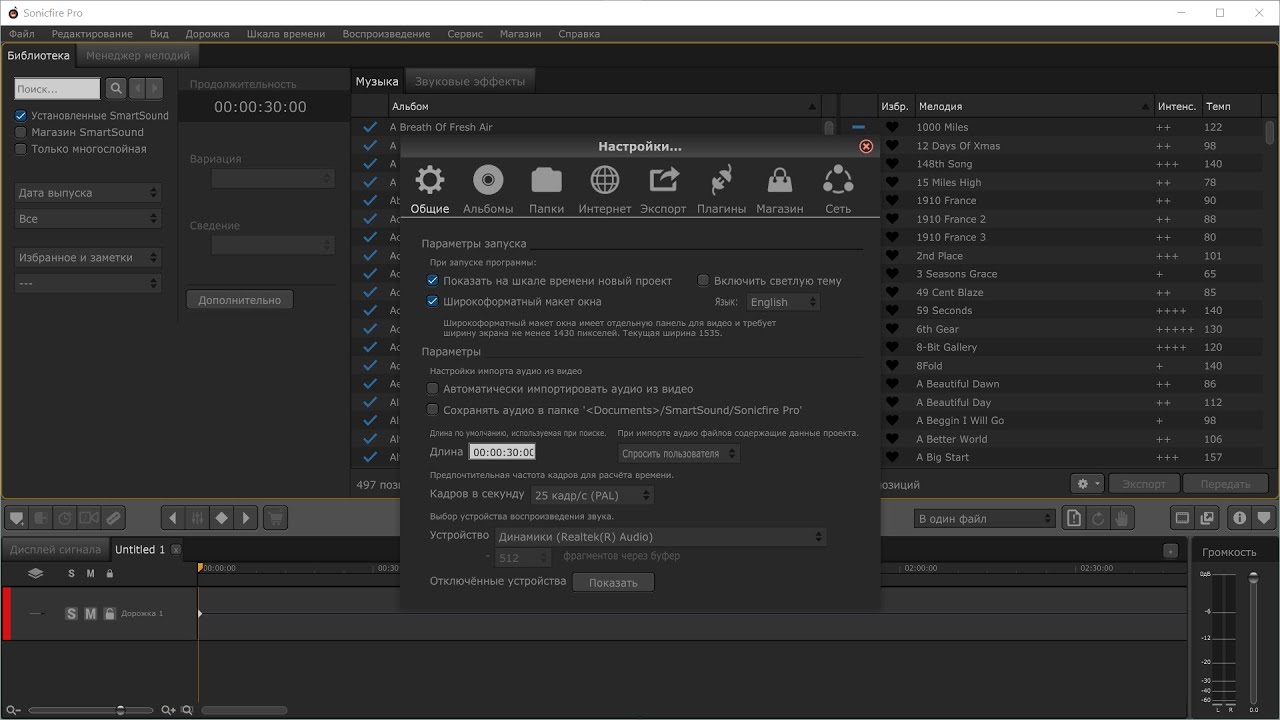Viewport: 1280px width, 720px height.
Task: Click the zoom in magnifier on timeline
Action: (x=168, y=710)
